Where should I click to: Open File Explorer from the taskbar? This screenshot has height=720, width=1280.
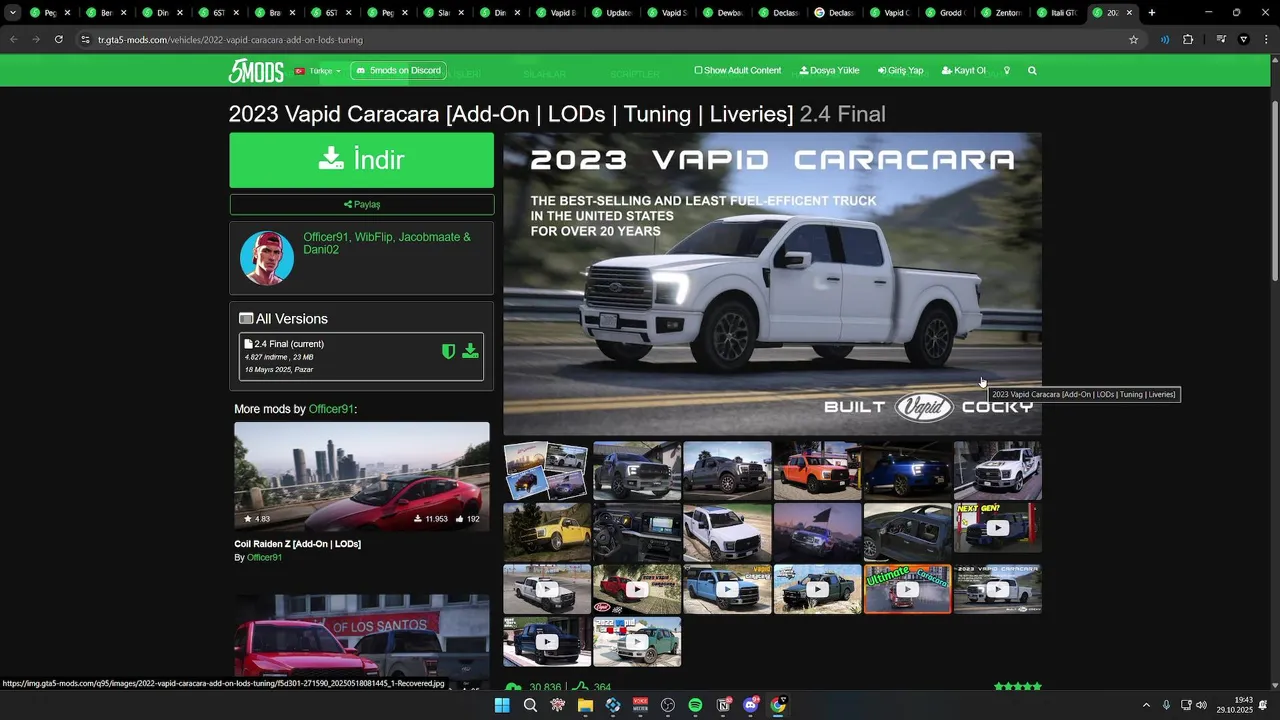click(585, 705)
